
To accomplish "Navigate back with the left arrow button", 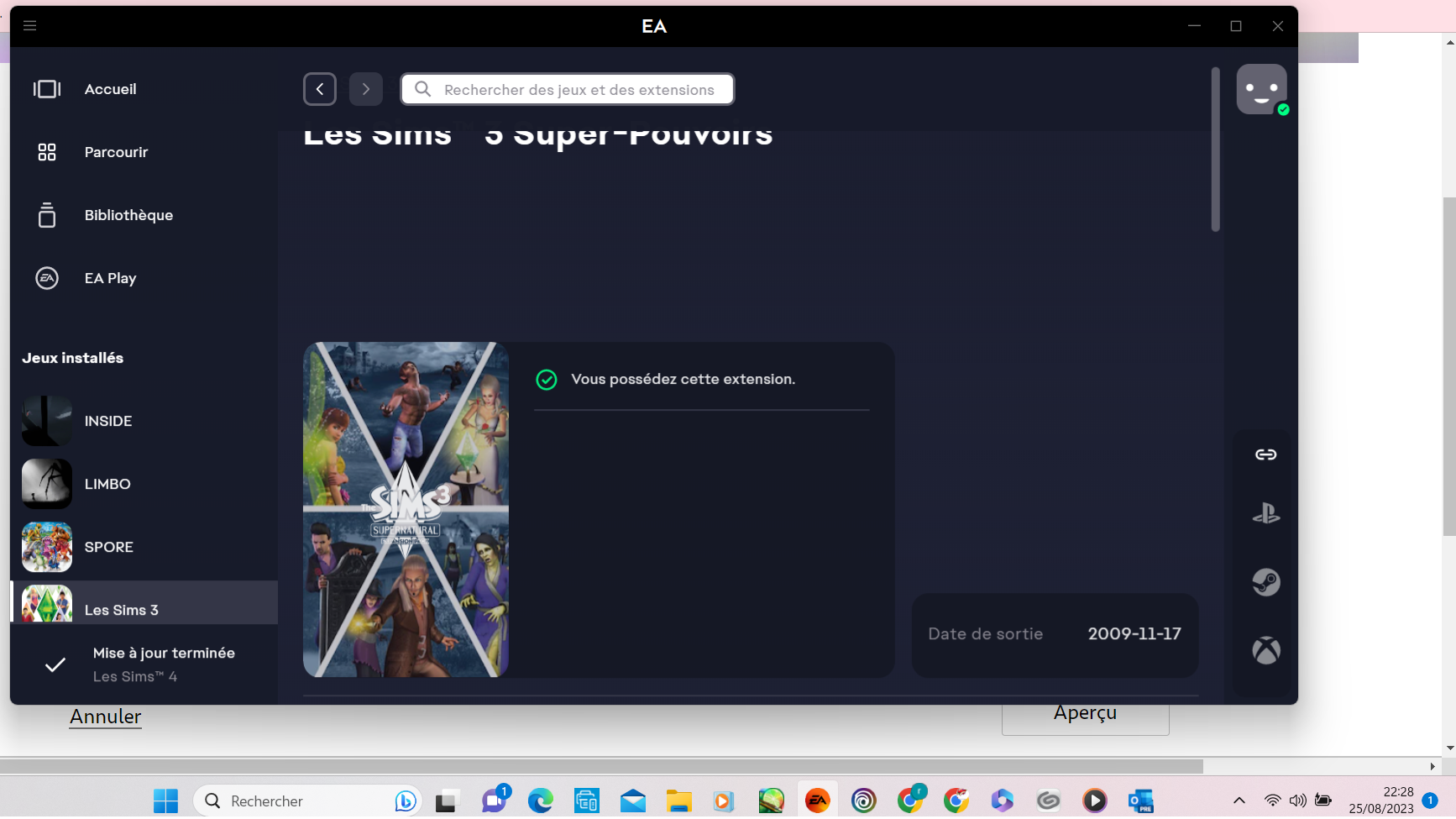I will [x=320, y=89].
